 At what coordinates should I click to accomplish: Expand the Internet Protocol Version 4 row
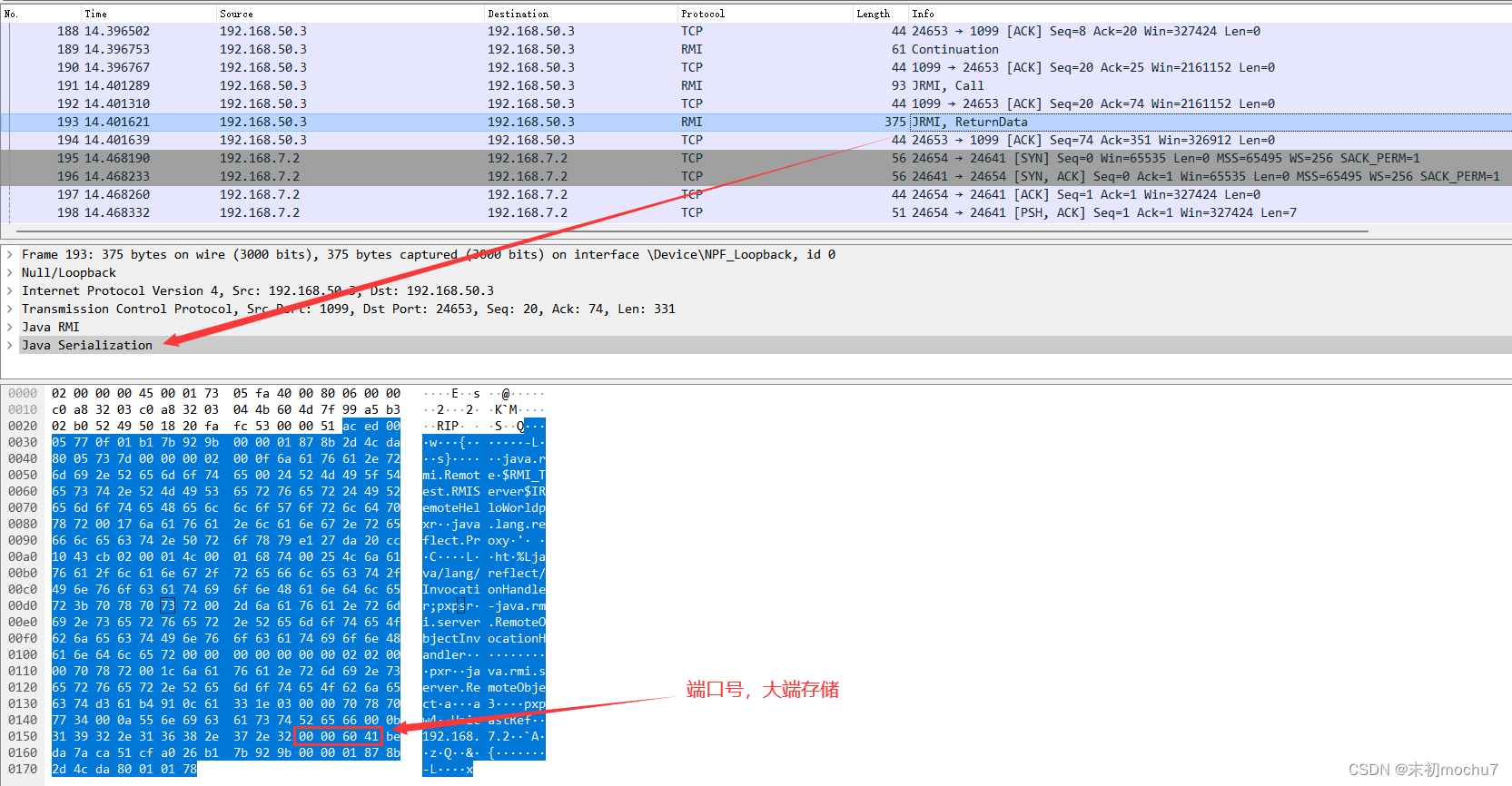click(10, 291)
